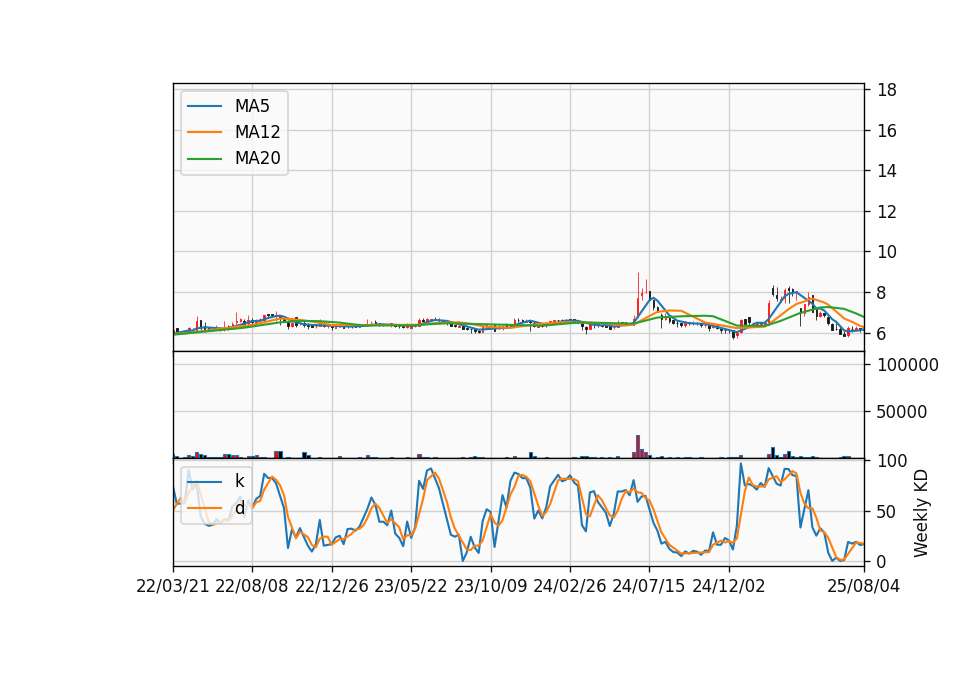Screen dimensions: 960x690
Task: Click the orange MA12 legend line sample
Action: [x=204, y=132]
